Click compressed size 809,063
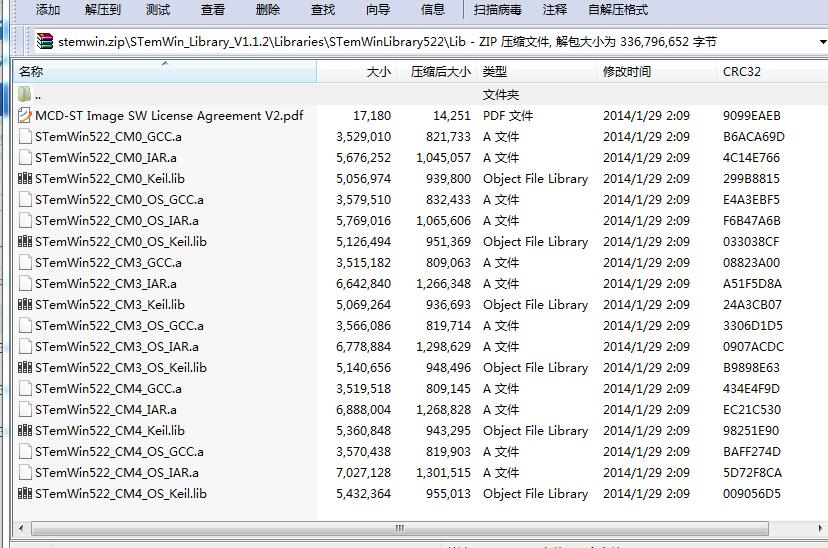828x548 pixels. point(448,262)
